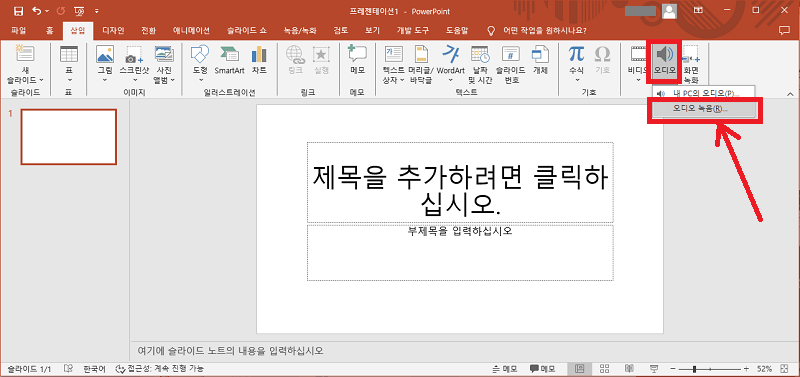800x377 pixels.
Task: Switch to Slide Sorter view icon
Action: click(605, 368)
